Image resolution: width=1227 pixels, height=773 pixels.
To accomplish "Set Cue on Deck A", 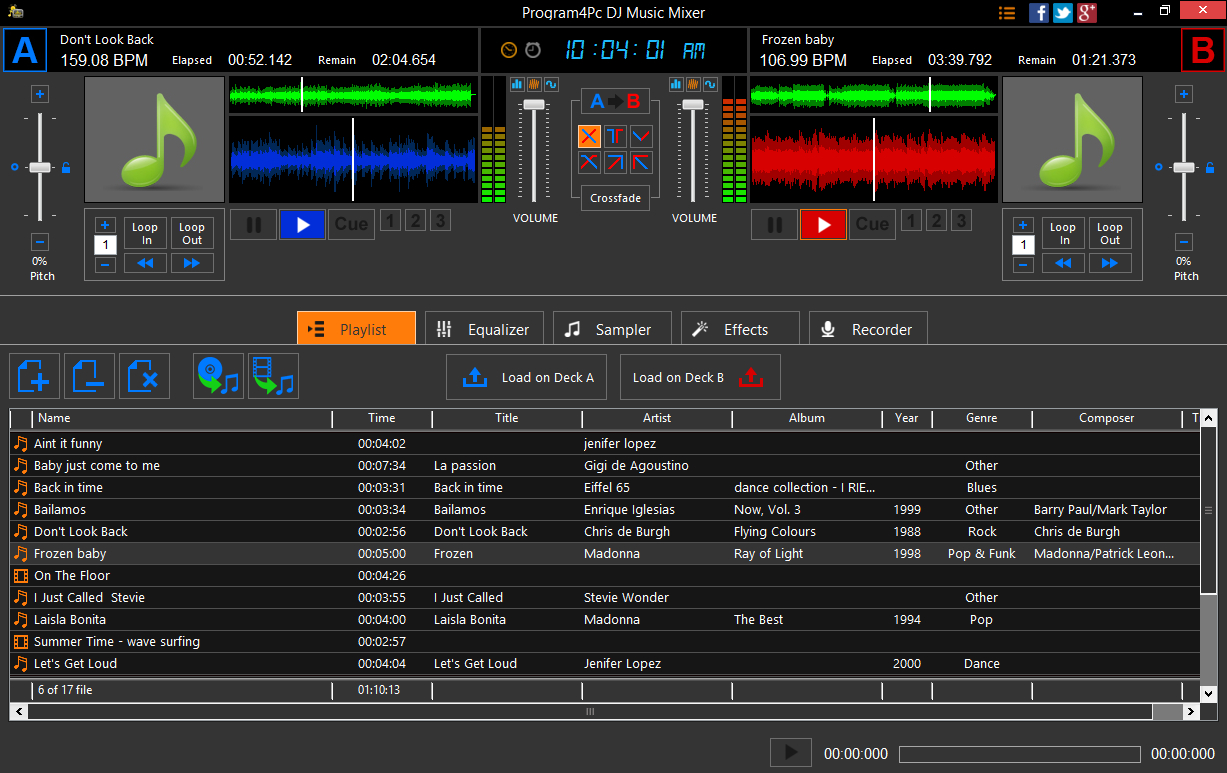I will [351, 225].
